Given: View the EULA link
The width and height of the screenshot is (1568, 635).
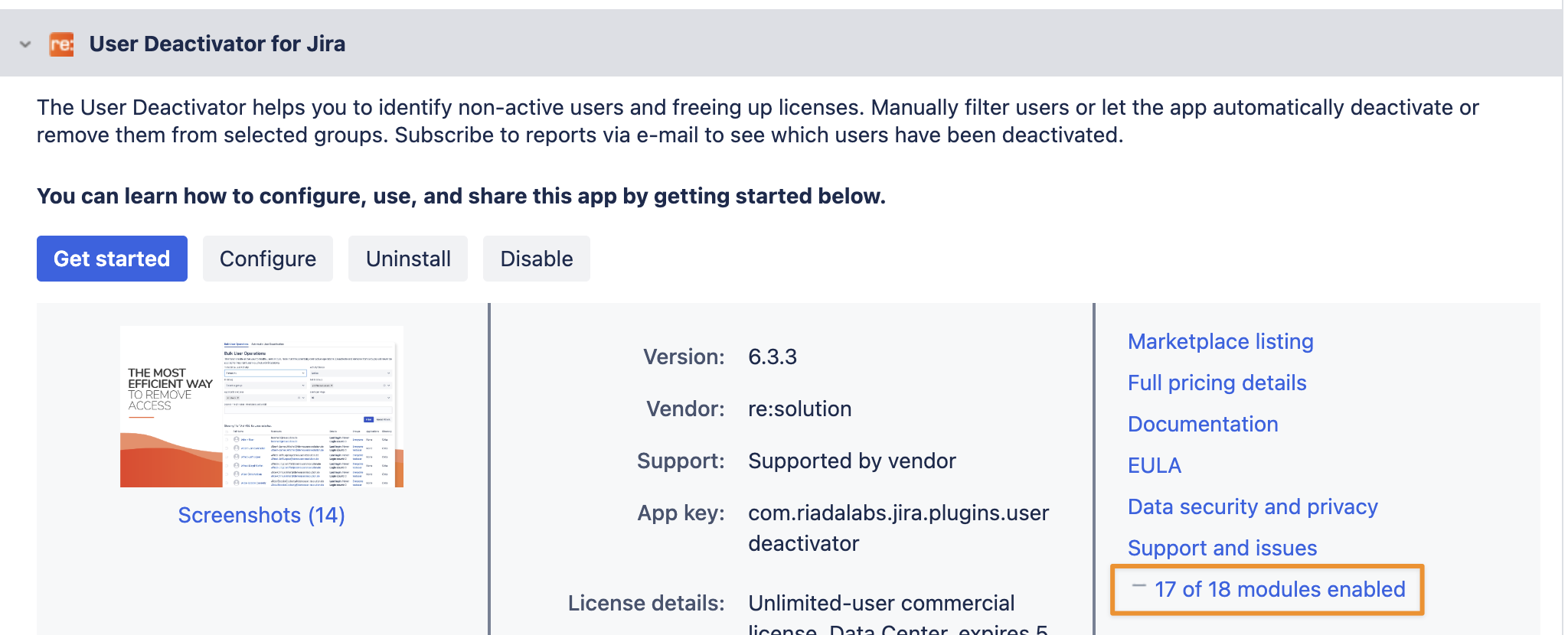Looking at the screenshot, I should [1154, 465].
